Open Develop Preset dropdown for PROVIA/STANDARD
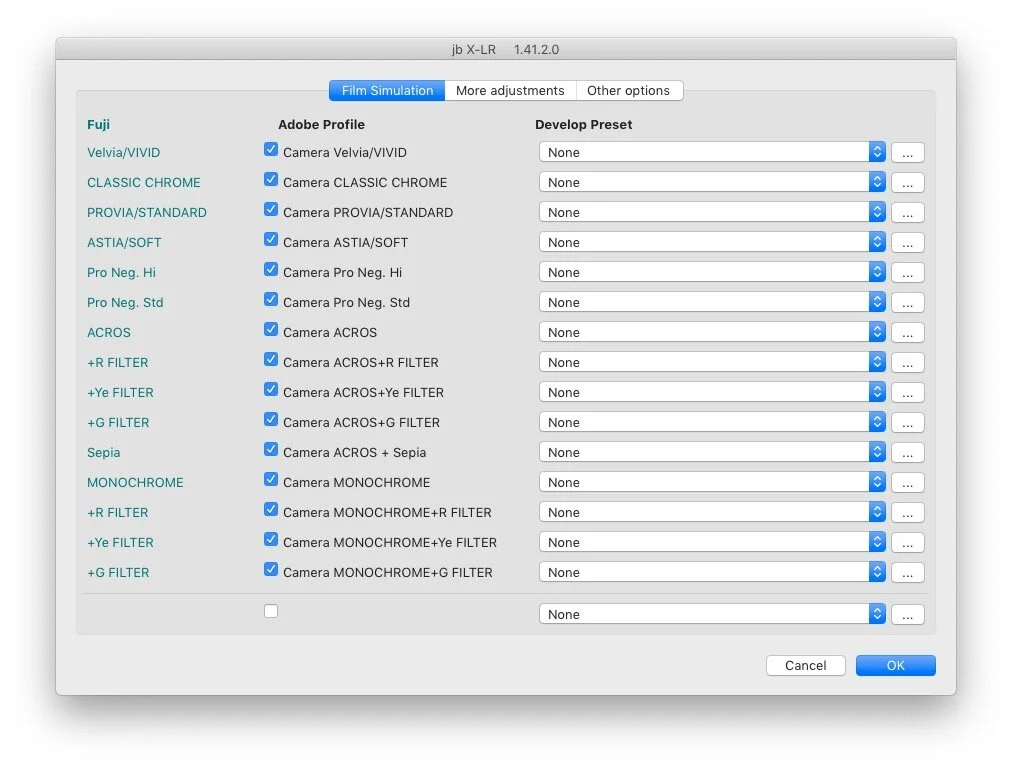 pyautogui.click(x=712, y=212)
